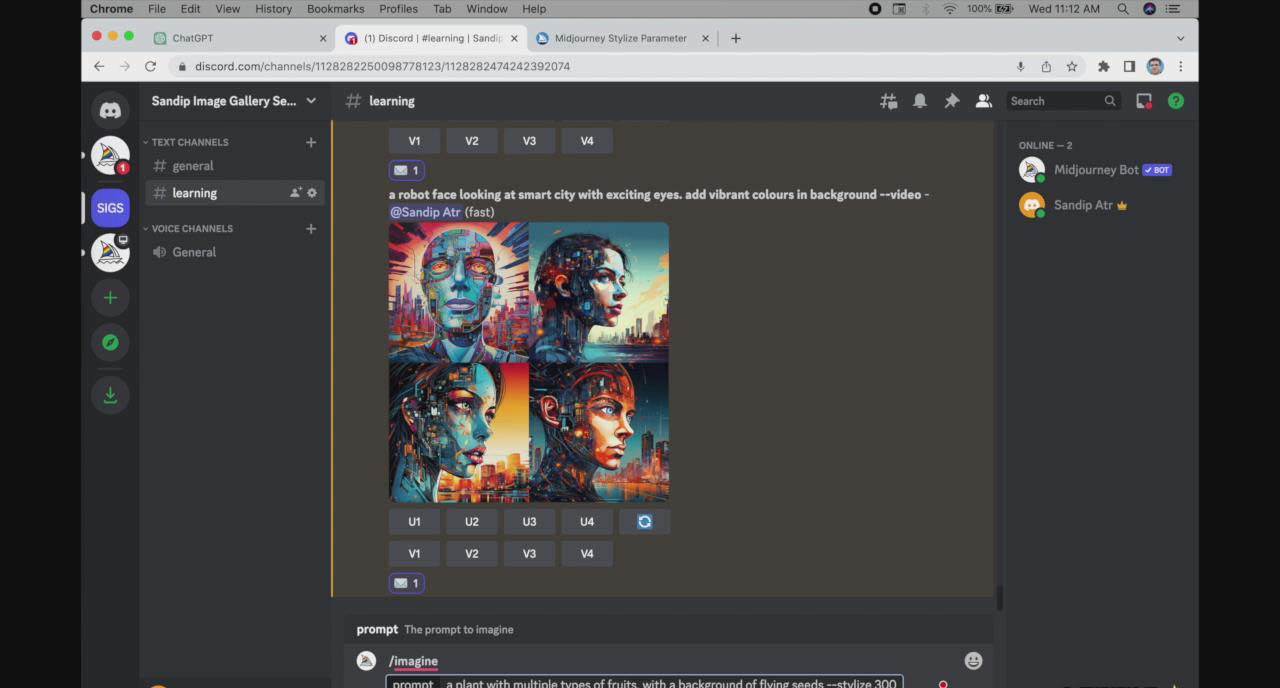Toggle the member list visibility in the header
Image resolution: width=1280 pixels, height=688 pixels.
click(983, 100)
